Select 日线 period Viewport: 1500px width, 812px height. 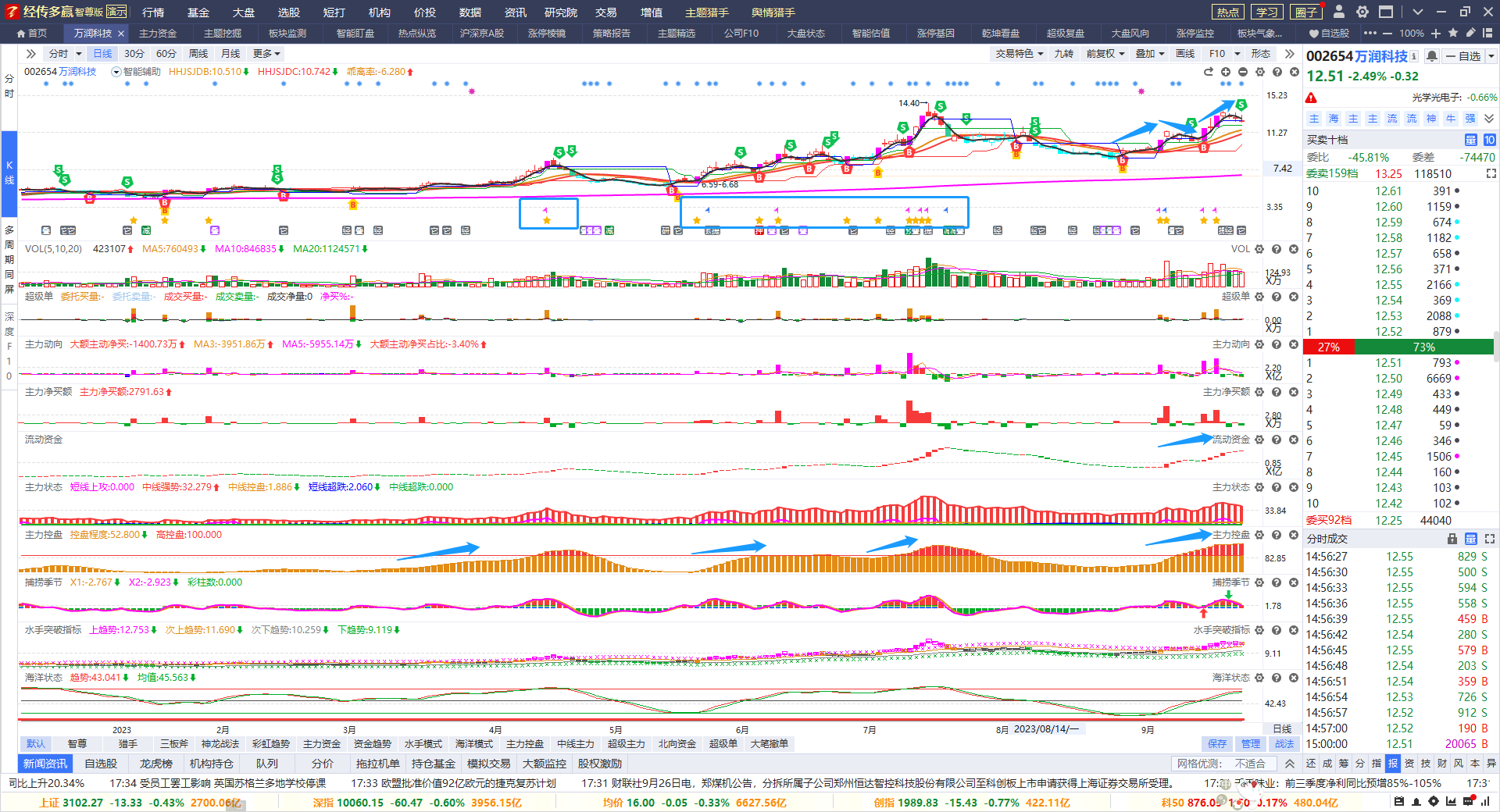102,54
